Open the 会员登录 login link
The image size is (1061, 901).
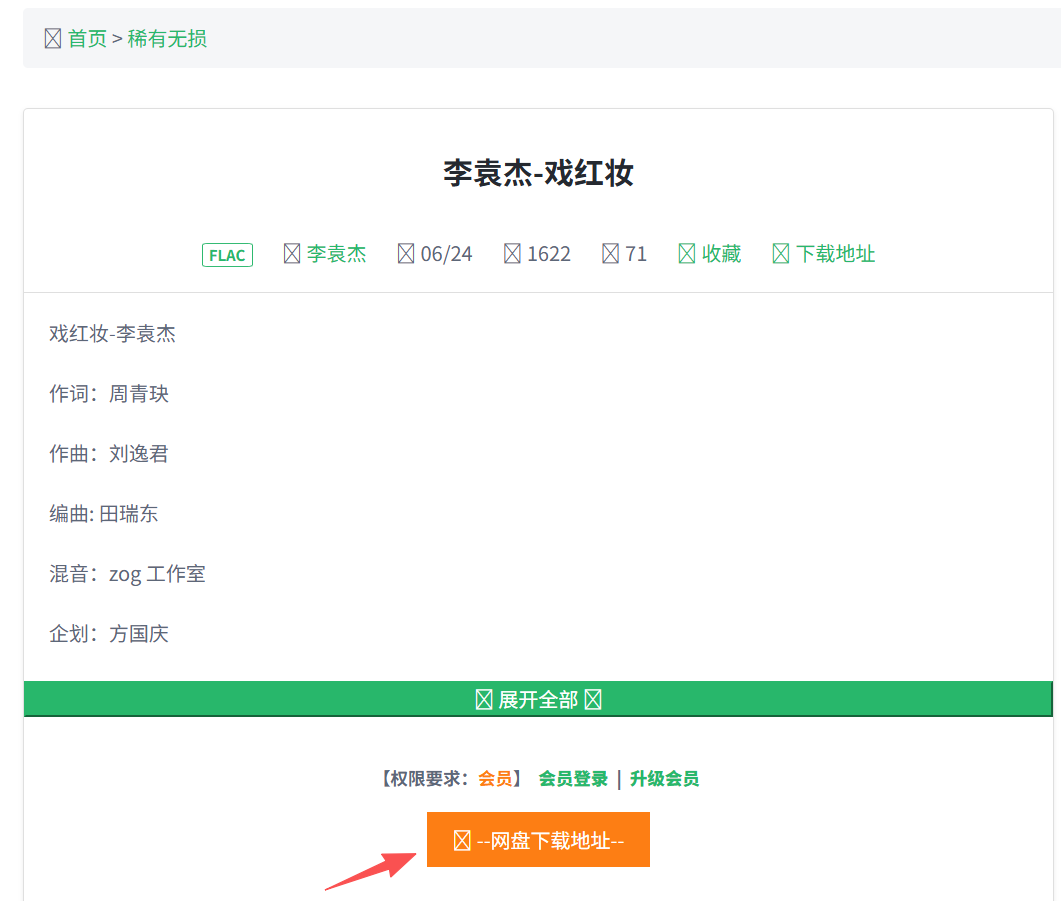(x=573, y=779)
